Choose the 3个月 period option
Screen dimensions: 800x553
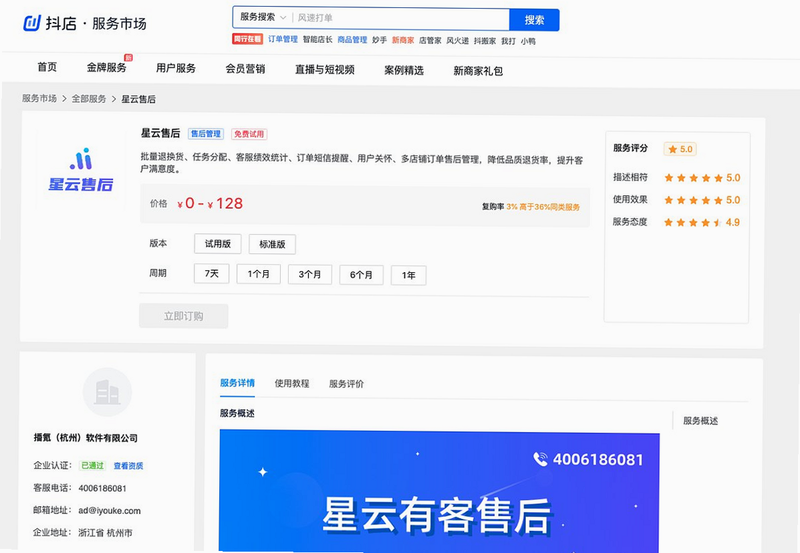coord(310,275)
